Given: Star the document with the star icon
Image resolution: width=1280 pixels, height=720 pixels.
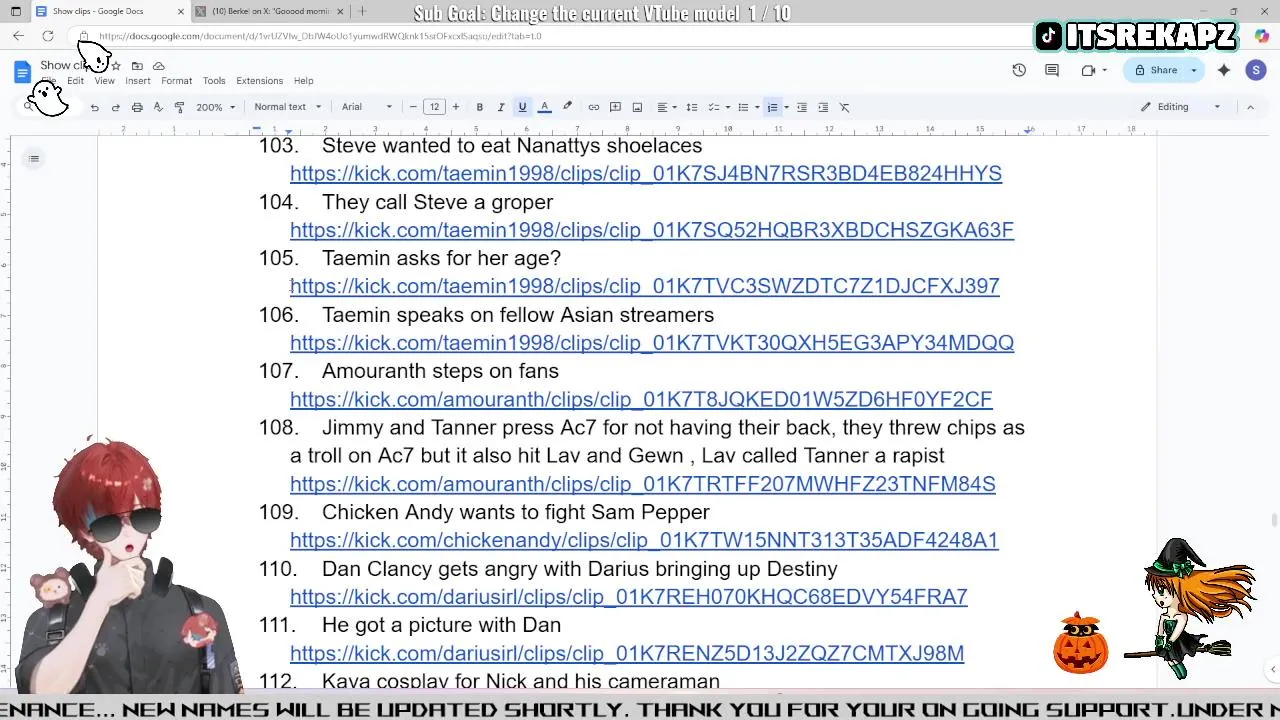Looking at the screenshot, I should coord(116,66).
